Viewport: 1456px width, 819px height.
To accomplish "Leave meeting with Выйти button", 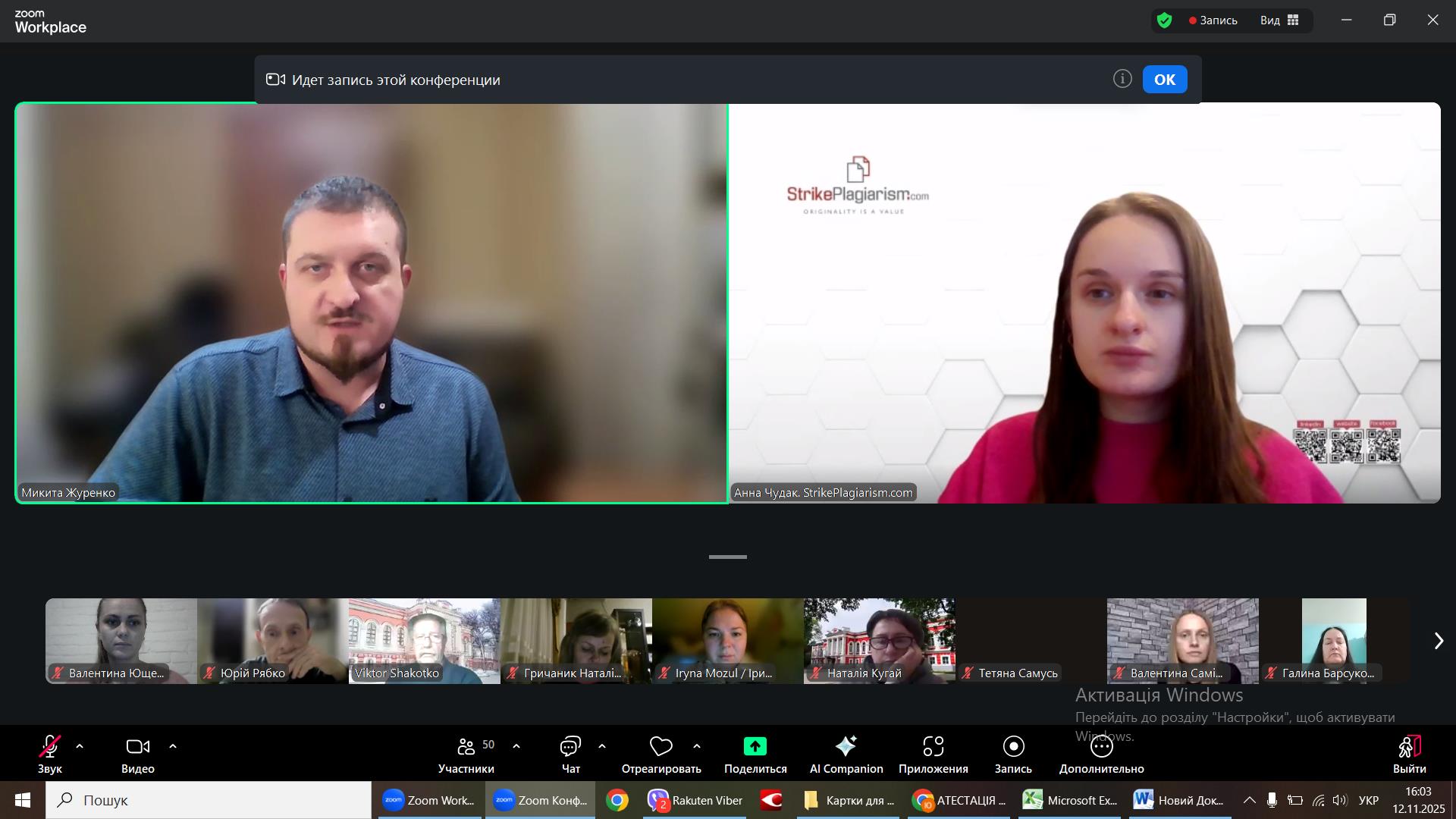I will click(1409, 747).
